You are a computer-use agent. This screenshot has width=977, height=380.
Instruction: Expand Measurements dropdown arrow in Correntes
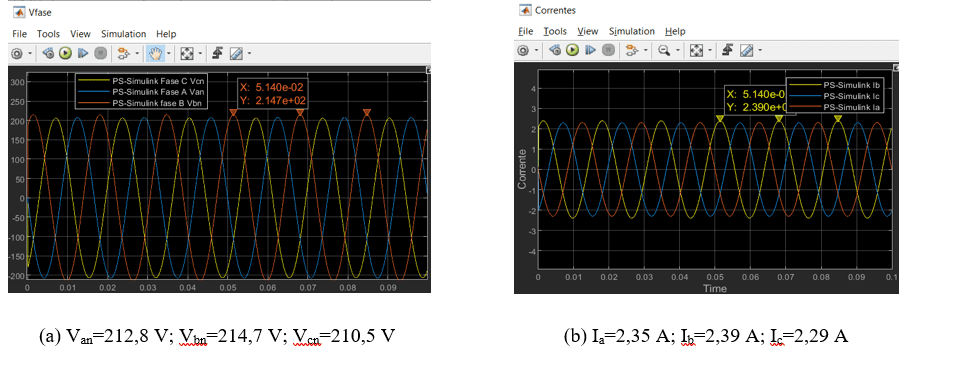coord(760,50)
